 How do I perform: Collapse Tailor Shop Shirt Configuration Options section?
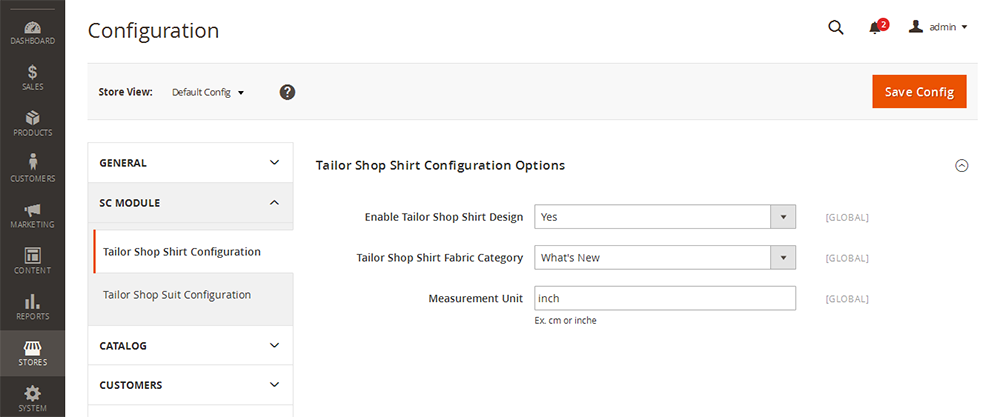(x=962, y=166)
